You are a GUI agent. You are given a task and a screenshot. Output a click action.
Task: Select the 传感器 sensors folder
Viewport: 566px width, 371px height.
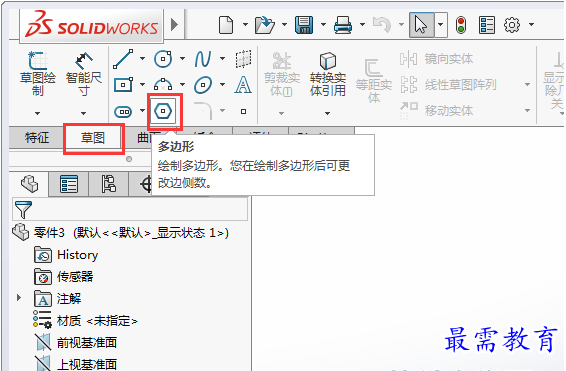coord(64,277)
